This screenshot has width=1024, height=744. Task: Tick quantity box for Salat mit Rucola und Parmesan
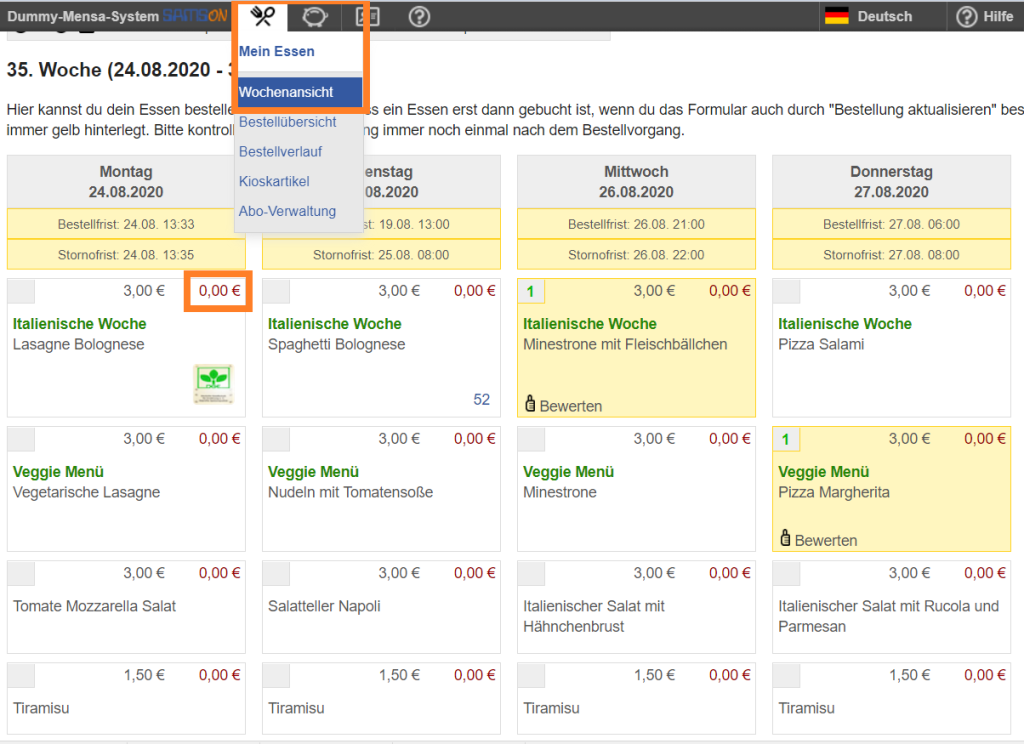point(787,574)
